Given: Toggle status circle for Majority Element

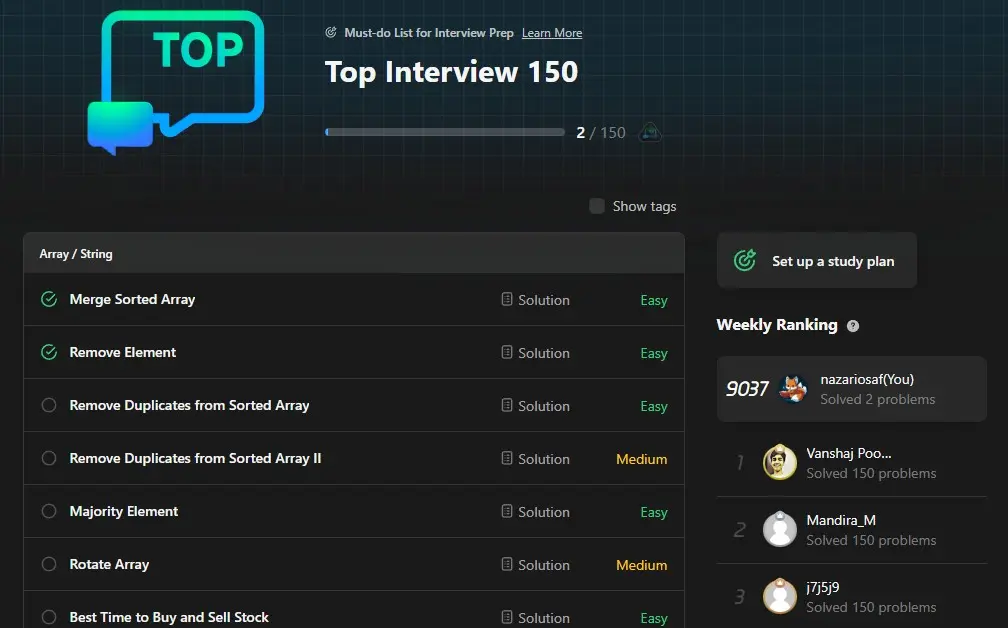Looking at the screenshot, I should (49, 511).
